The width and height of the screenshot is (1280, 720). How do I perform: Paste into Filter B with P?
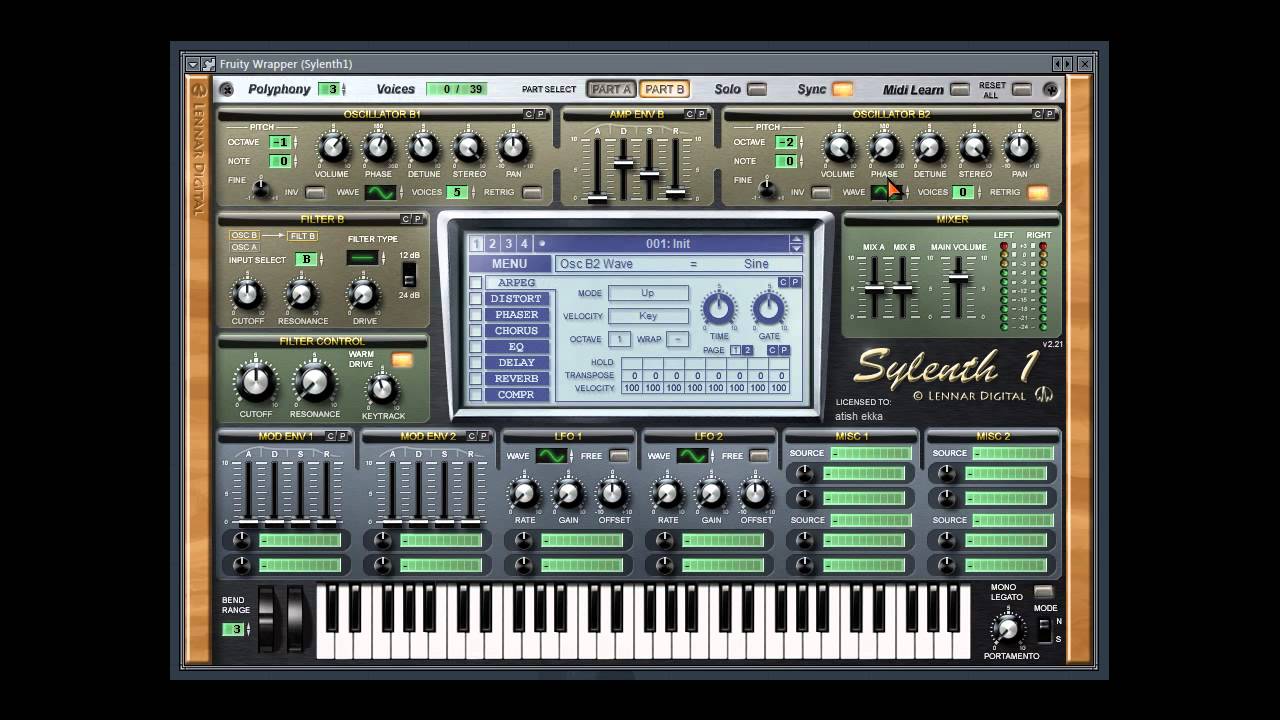click(x=418, y=219)
